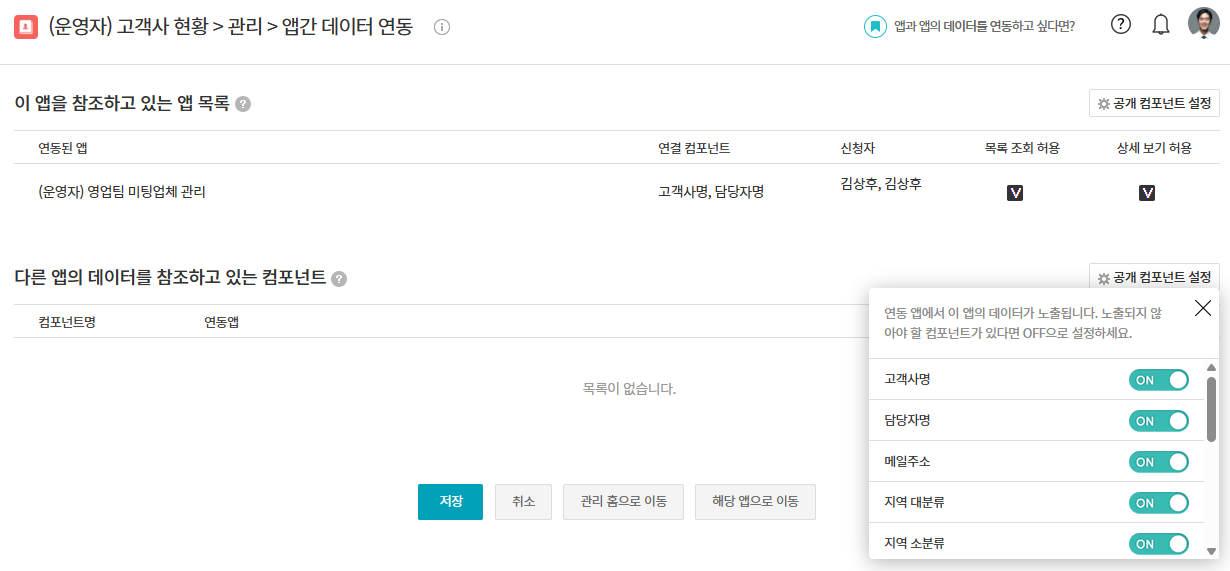The image size is (1230, 571).
Task: Click the blue 저장 button
Action: pos(450,502)
